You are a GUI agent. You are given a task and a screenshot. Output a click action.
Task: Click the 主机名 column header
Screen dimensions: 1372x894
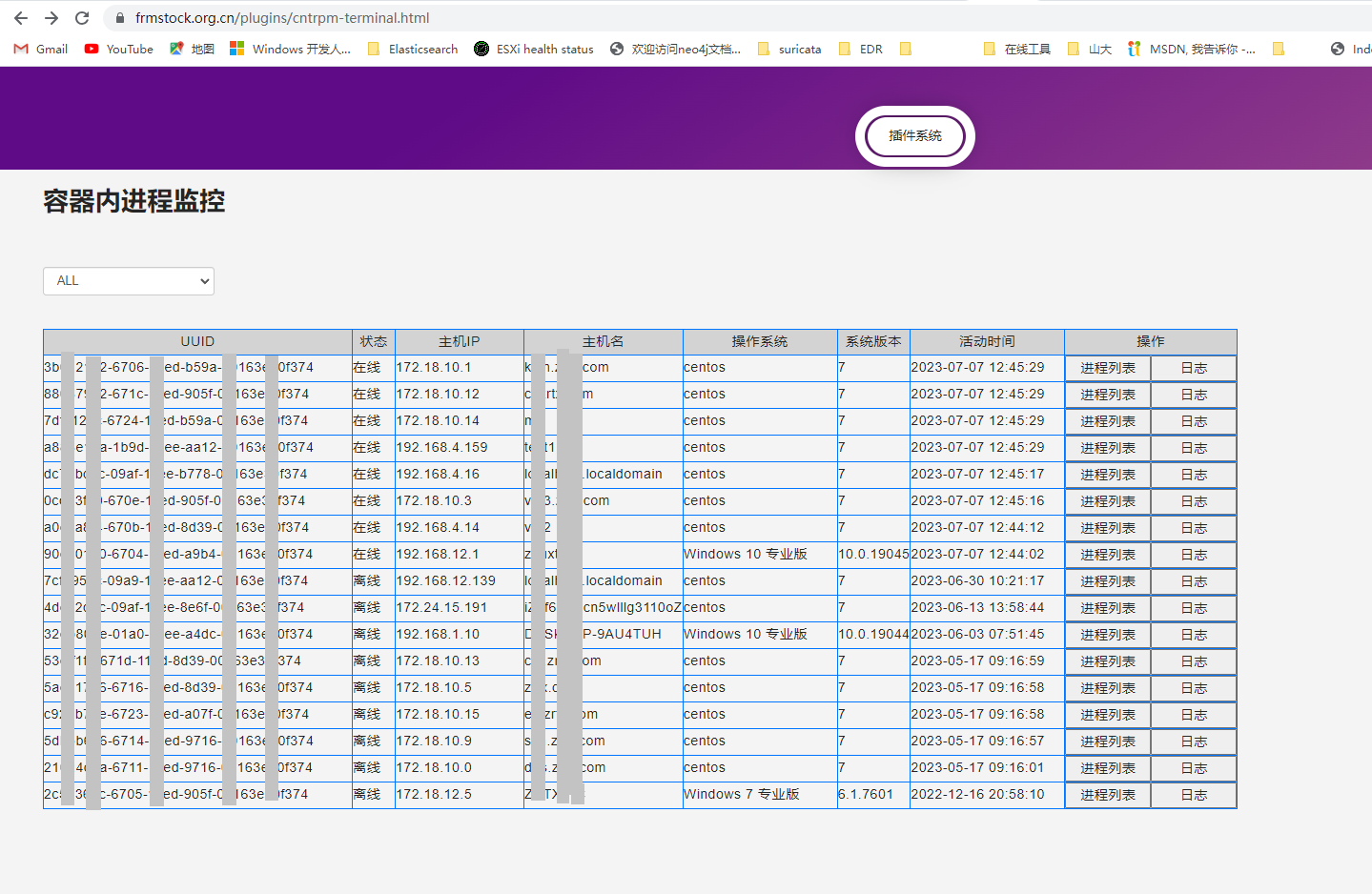pyautogui.click(x=604, y=341)
